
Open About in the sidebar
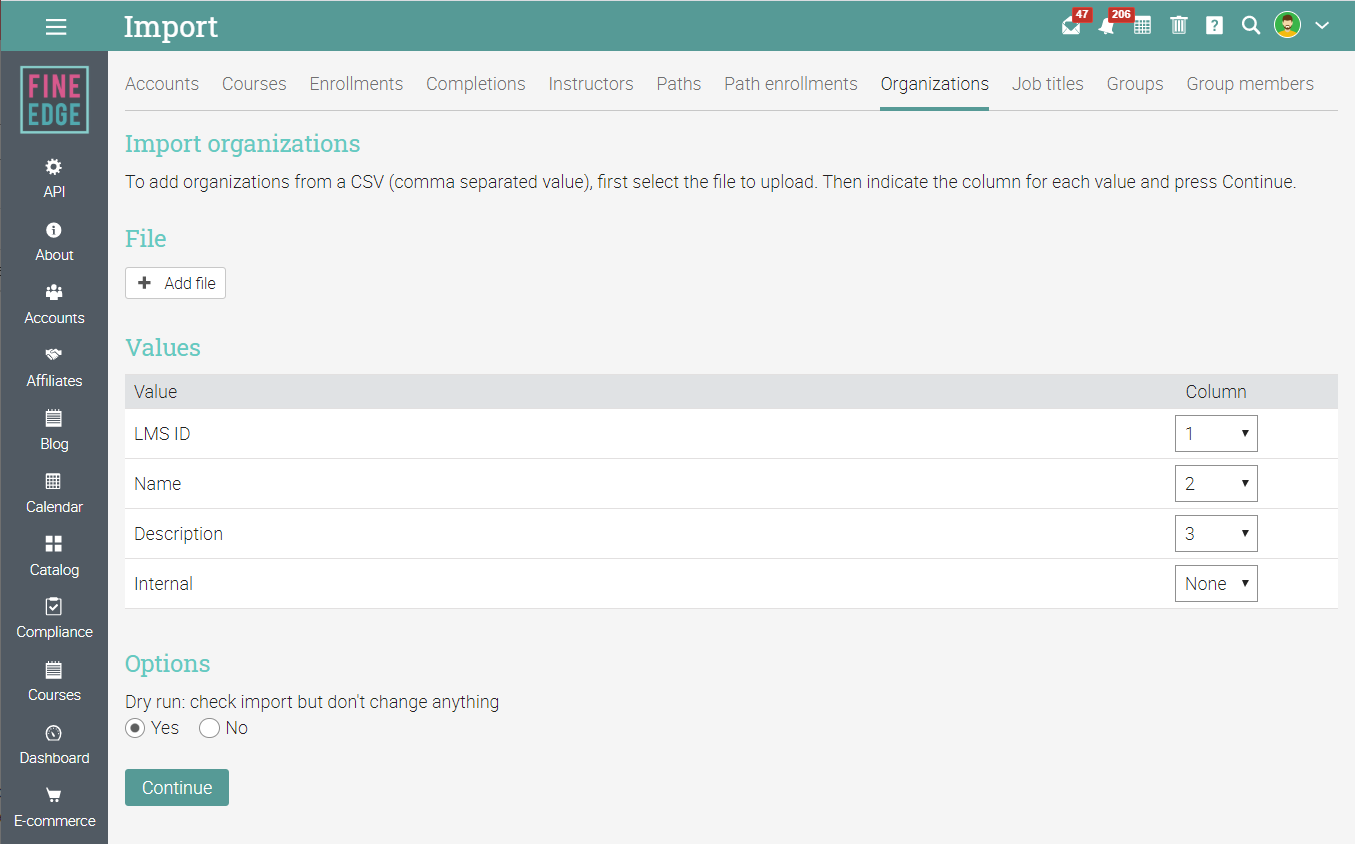[54, 241]
